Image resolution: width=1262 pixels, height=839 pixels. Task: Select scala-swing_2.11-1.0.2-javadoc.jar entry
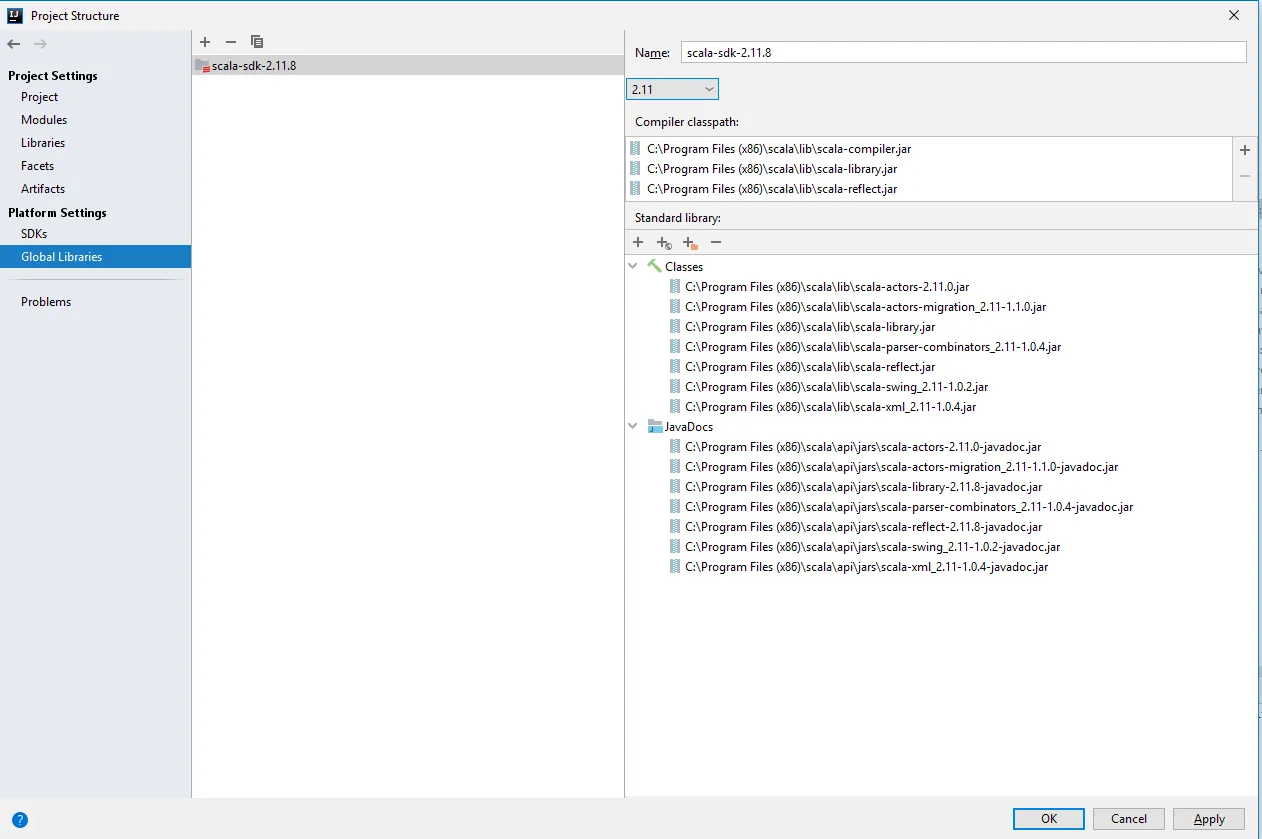tap(872, 547)
